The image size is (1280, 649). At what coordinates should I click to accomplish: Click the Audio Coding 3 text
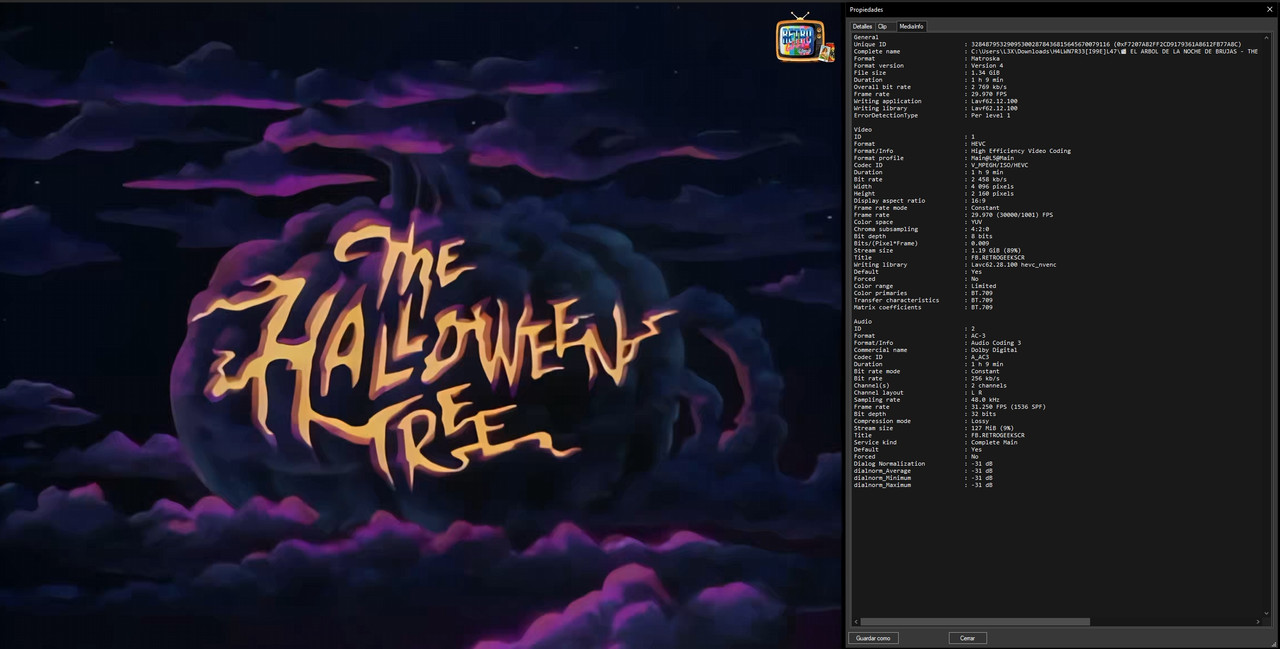[996, 343]
